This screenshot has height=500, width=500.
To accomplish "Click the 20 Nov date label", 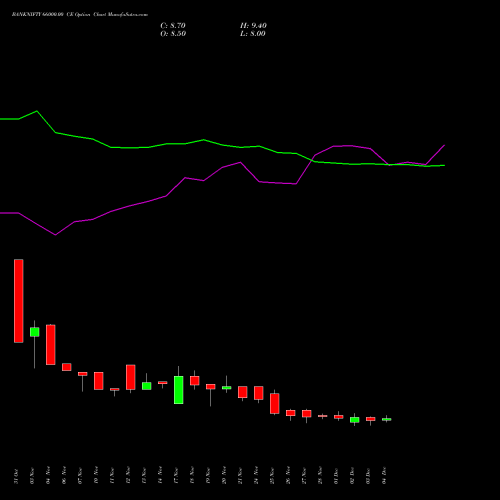I will tap(224, 476).
